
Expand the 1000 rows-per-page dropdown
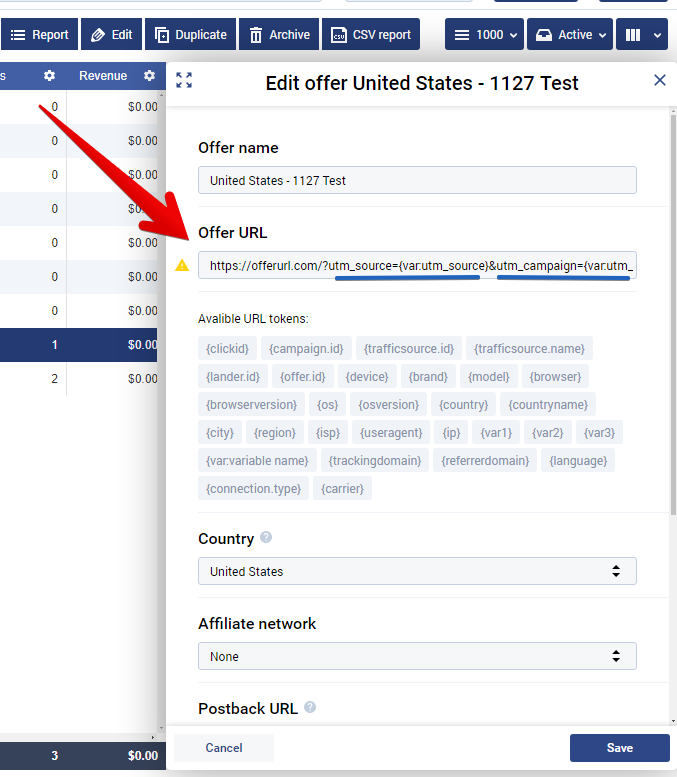tap(484, 35)
